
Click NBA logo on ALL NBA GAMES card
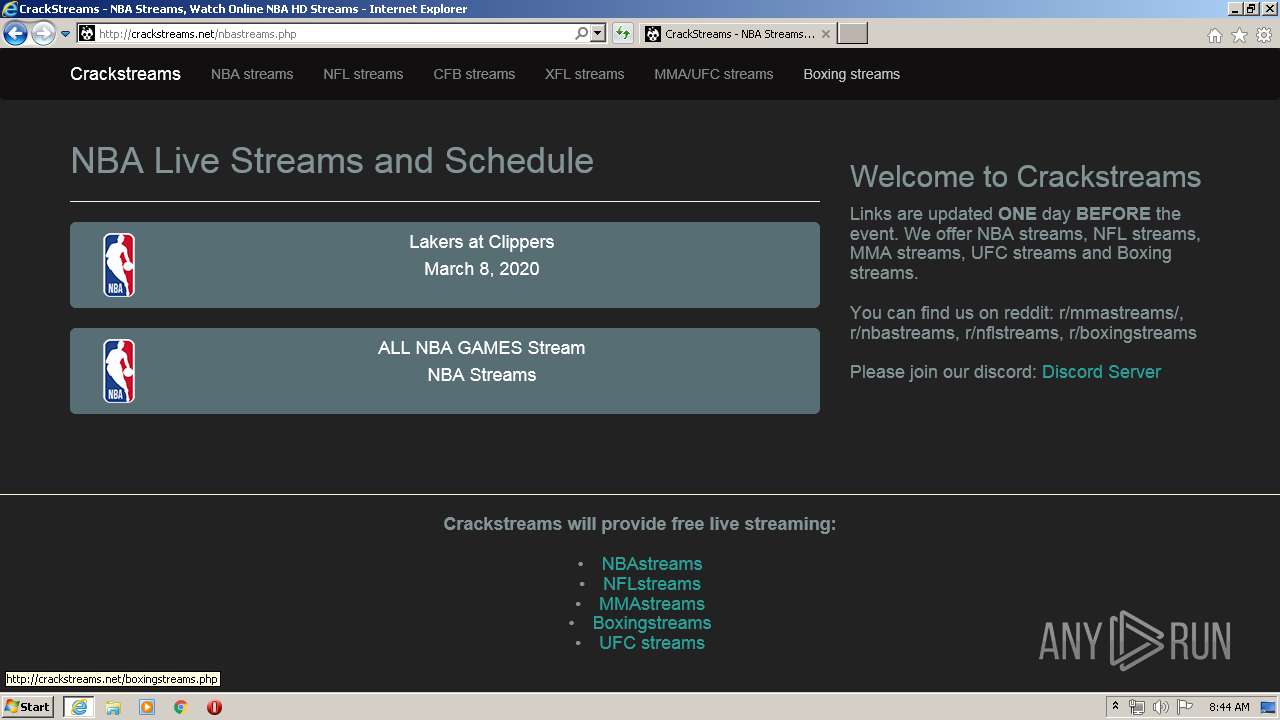pos(119,371)
